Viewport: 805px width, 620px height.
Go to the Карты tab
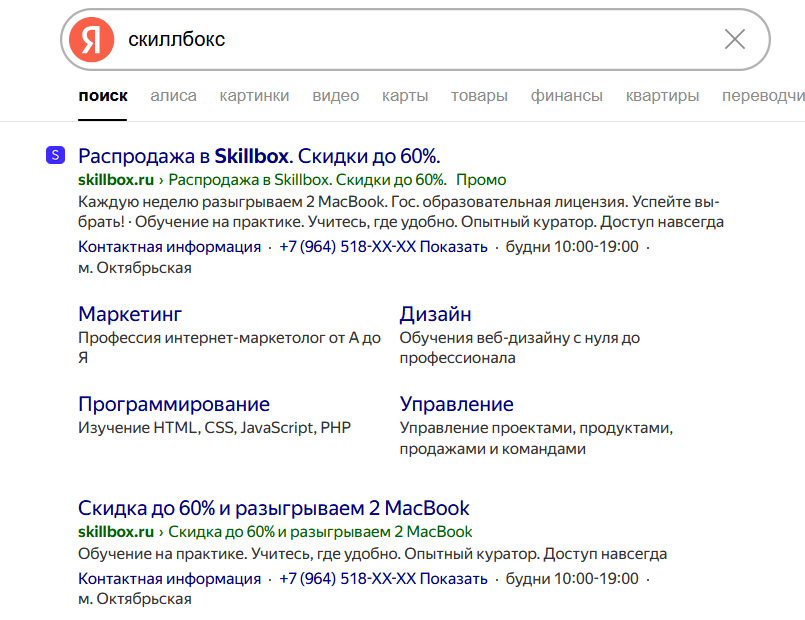(x=405, y=96)
